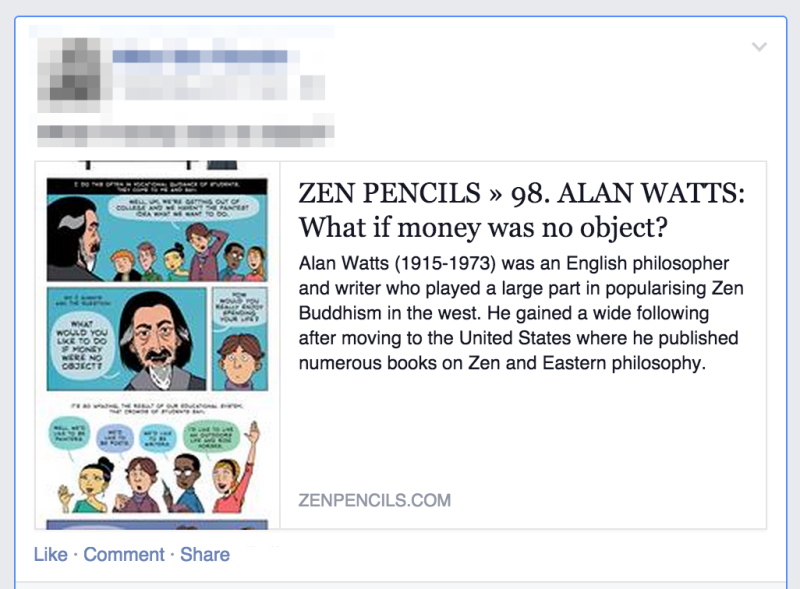Click the brown-haired boy panel in the comic
Screen dimensions: 800x589
pos(239,340)
